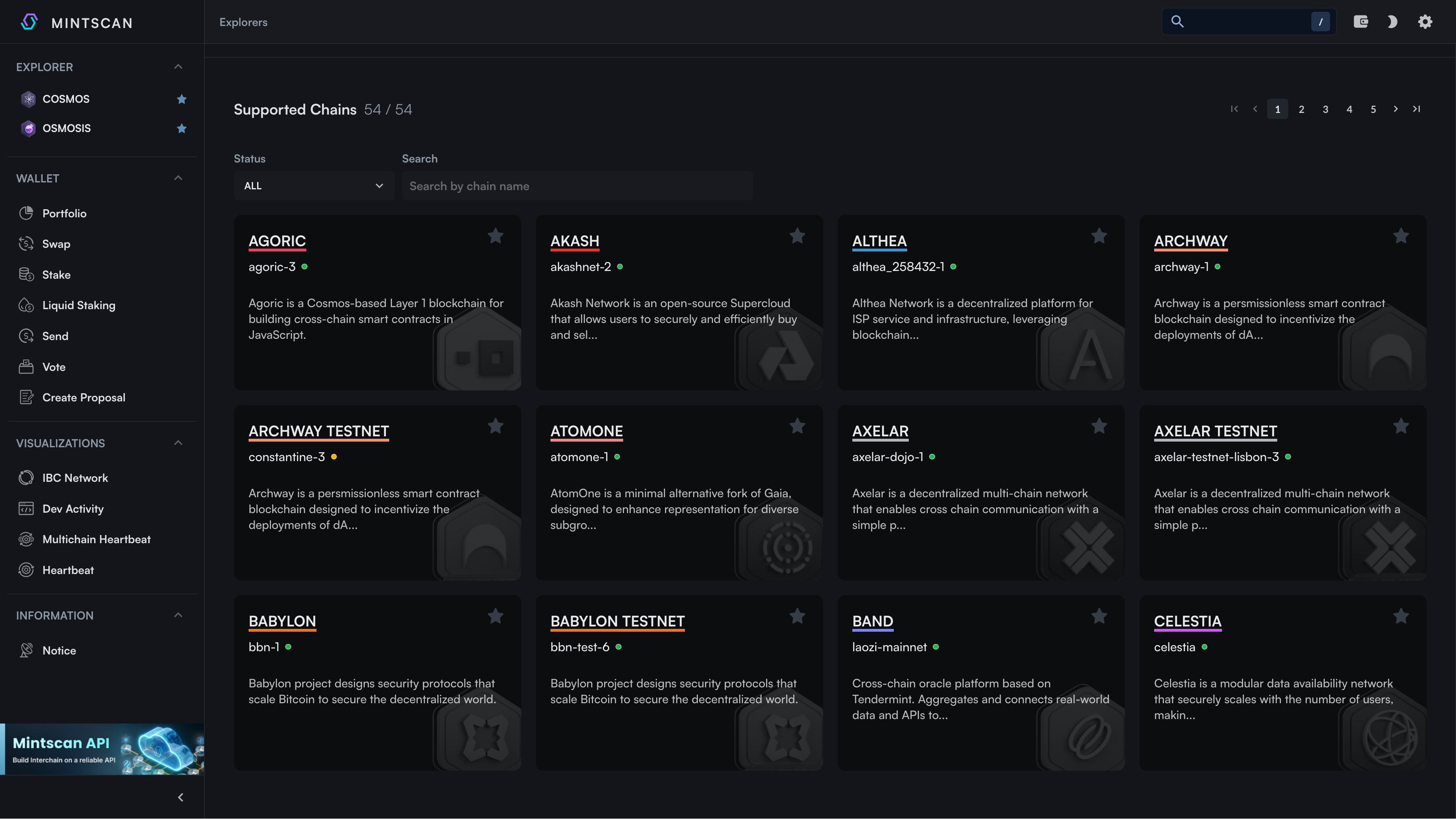The image size is (1456, 819).
Task: Jump to the last page of chains
Action: click(1416, 109)
